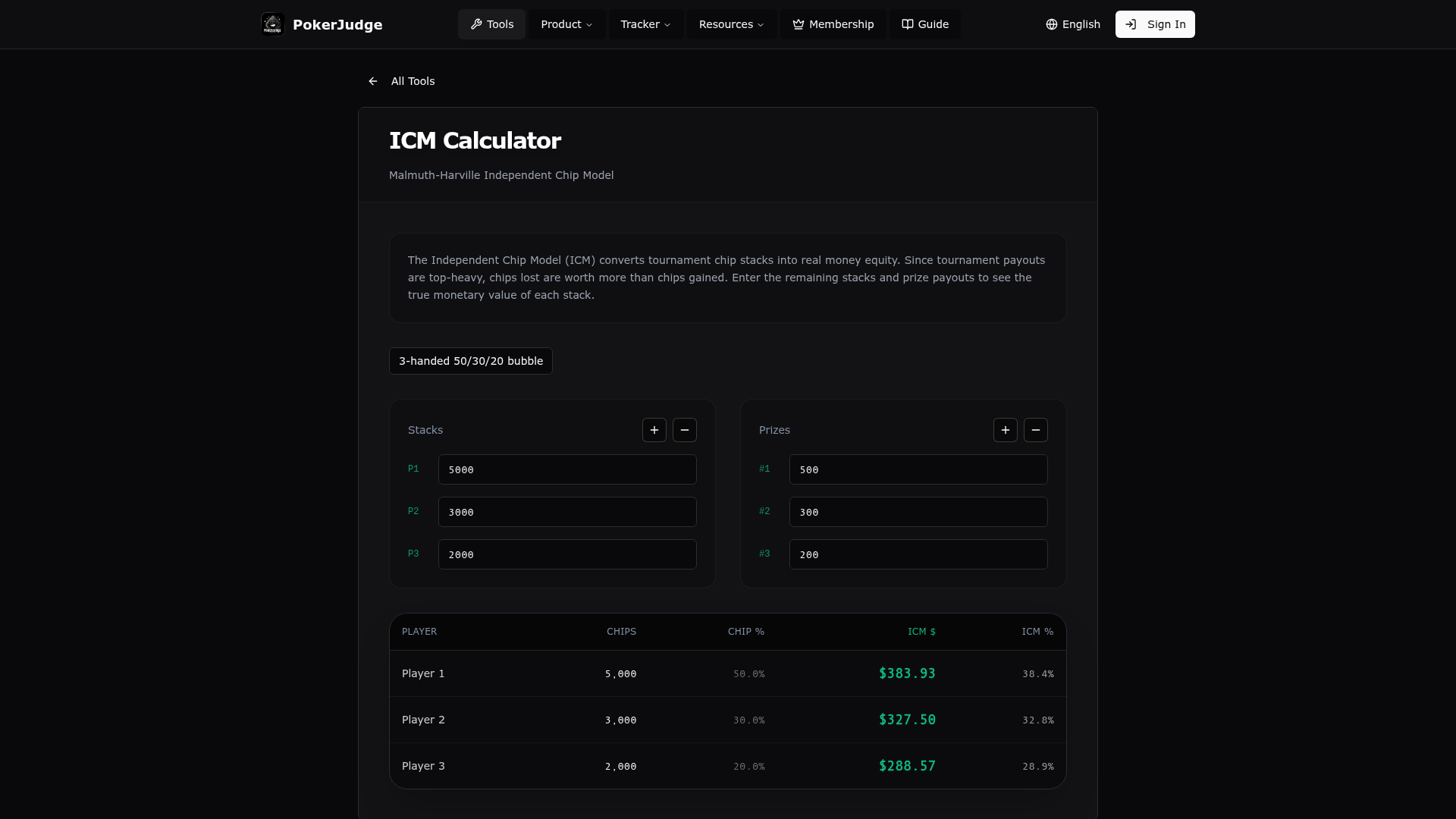Change language from English
This screenshot has width=1456, height=819.
(1073, 24)
